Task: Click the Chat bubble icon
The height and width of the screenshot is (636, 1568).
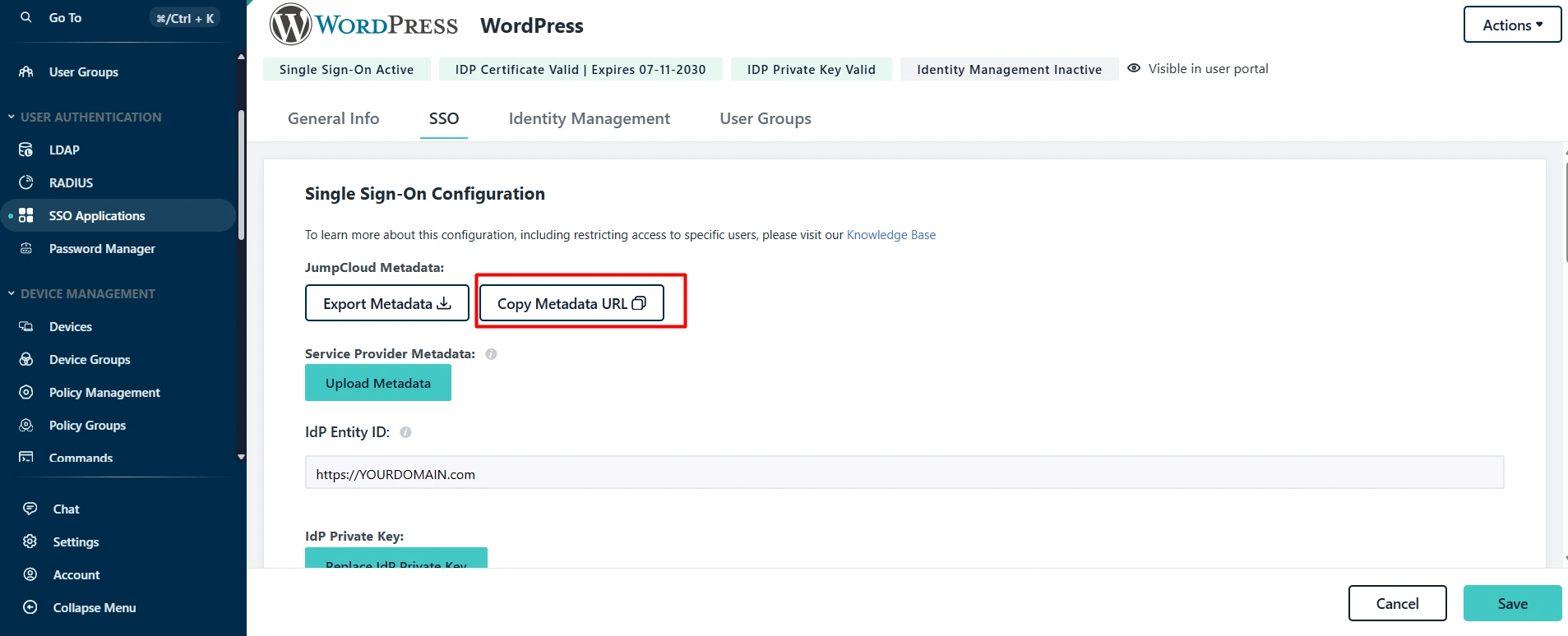Action: tap(30, 509)
